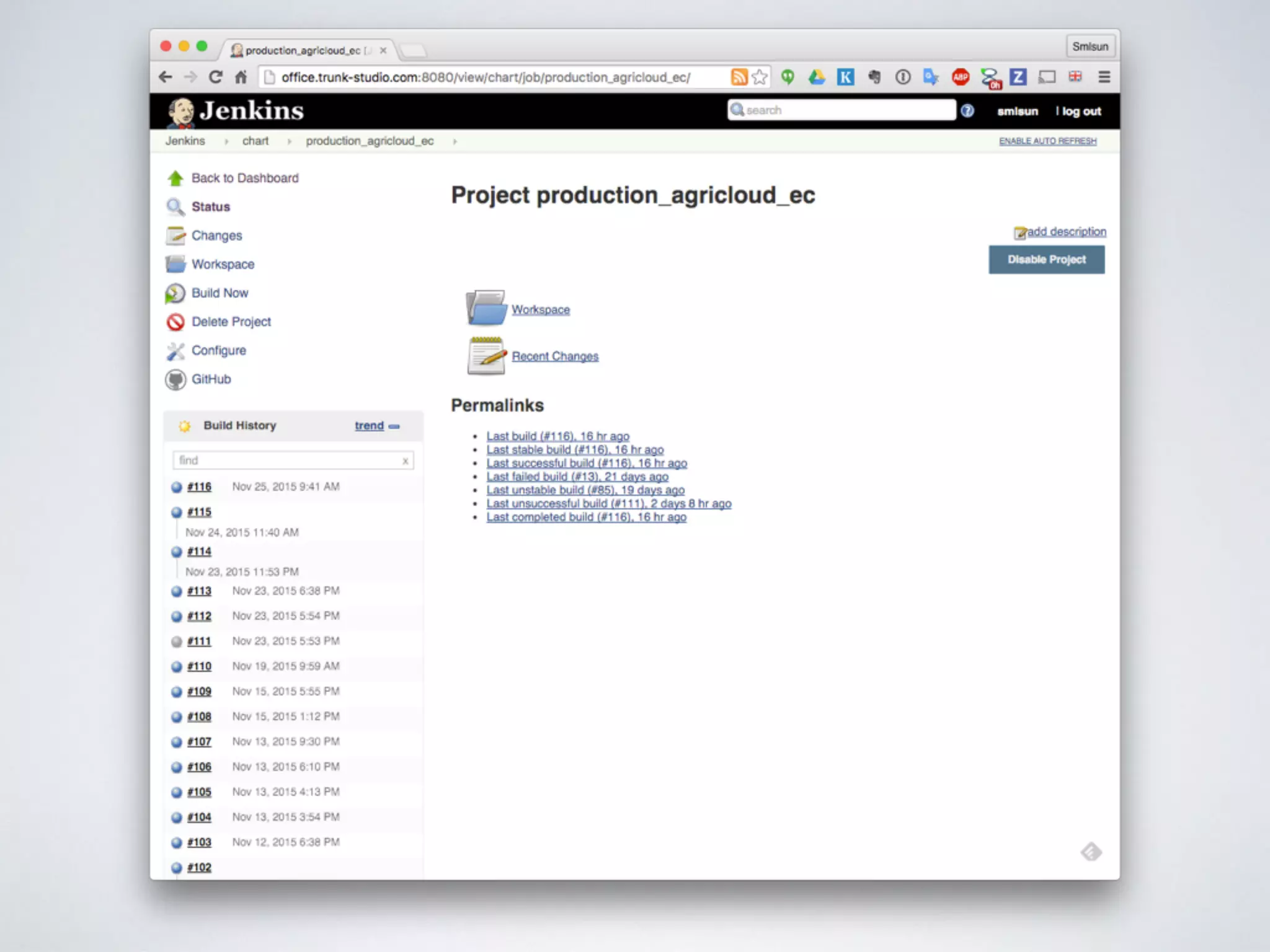
Task: Click the search help question icon
Action: click(x=967, y=111)
